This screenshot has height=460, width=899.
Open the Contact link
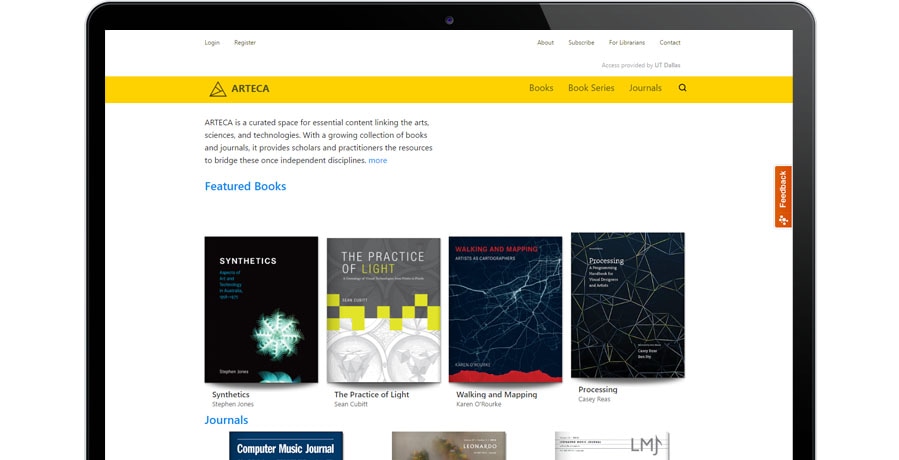(x=670, y=42)
